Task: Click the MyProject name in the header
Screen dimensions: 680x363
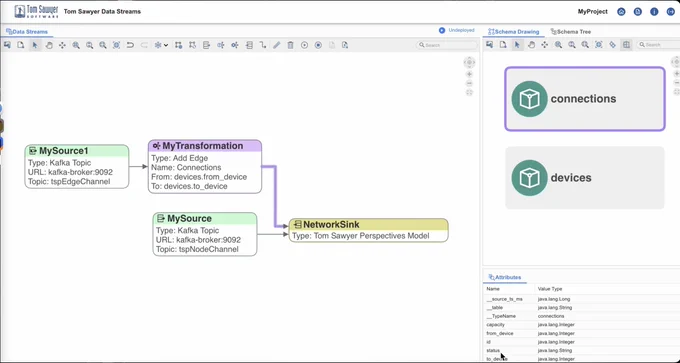Action: (x=592, y=12)
